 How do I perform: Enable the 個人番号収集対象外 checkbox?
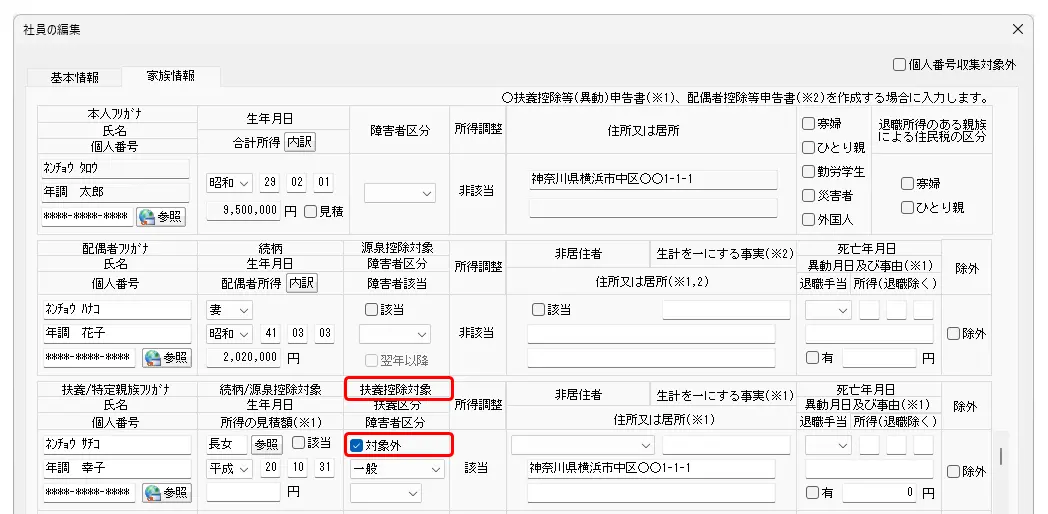(x=900, y=65)
